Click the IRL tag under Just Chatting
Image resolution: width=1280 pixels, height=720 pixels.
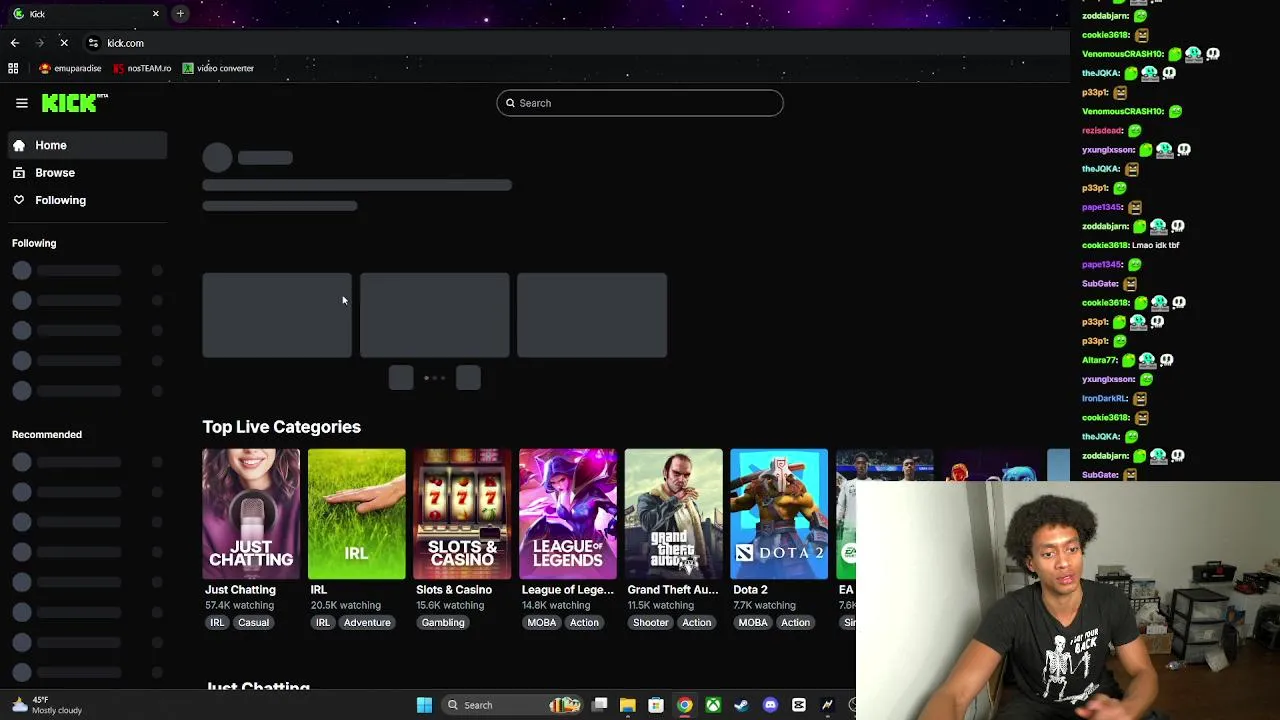point(217,623)
